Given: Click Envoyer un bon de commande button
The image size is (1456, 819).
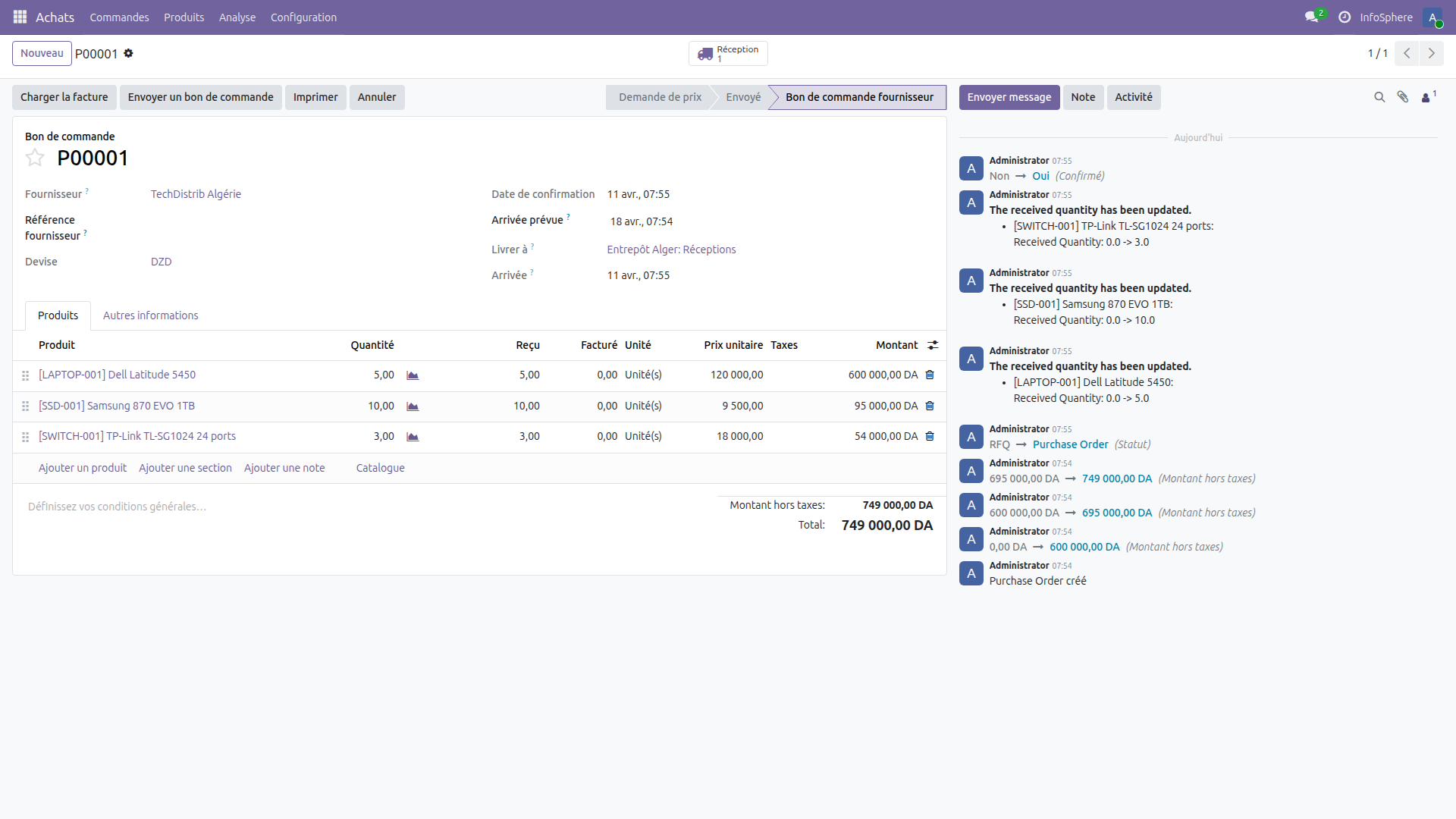Looking at the screenshot, I should coord(200,97).
